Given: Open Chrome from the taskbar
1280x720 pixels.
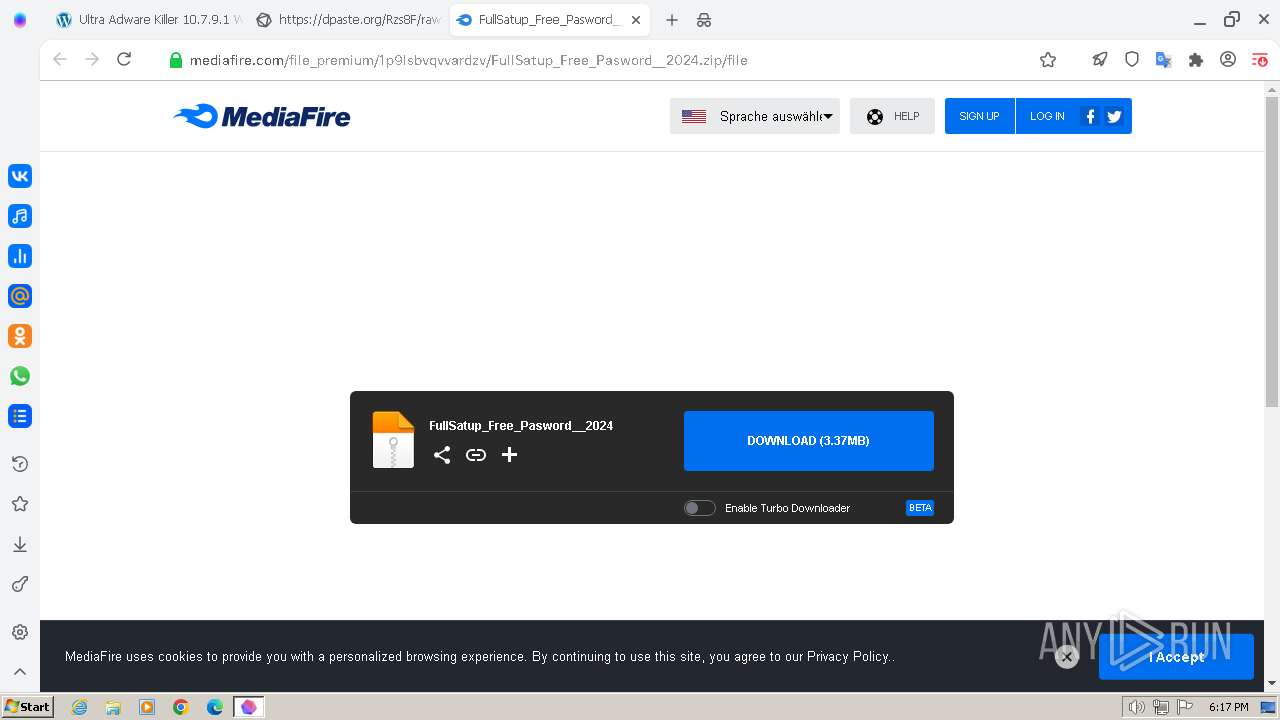Looking at the screenshot, I should click(x=181, y=707).
